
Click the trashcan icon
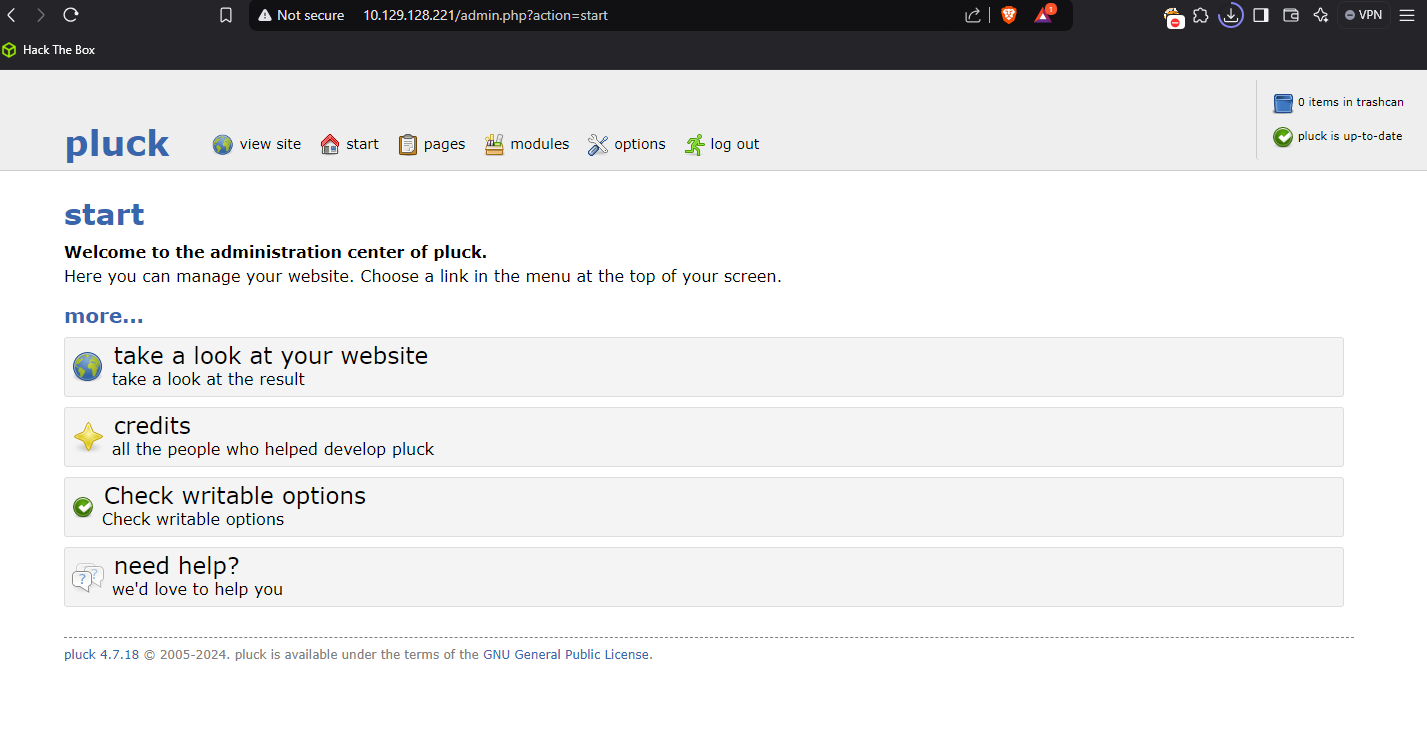tap(1283, 103)
